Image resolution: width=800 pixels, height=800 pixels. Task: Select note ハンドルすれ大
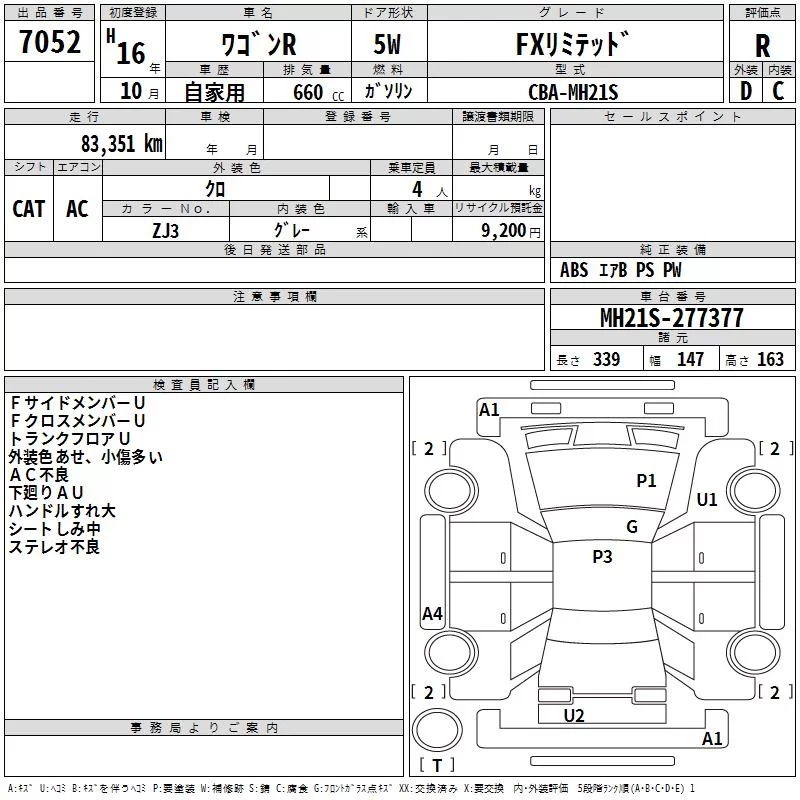coord(62,510)
